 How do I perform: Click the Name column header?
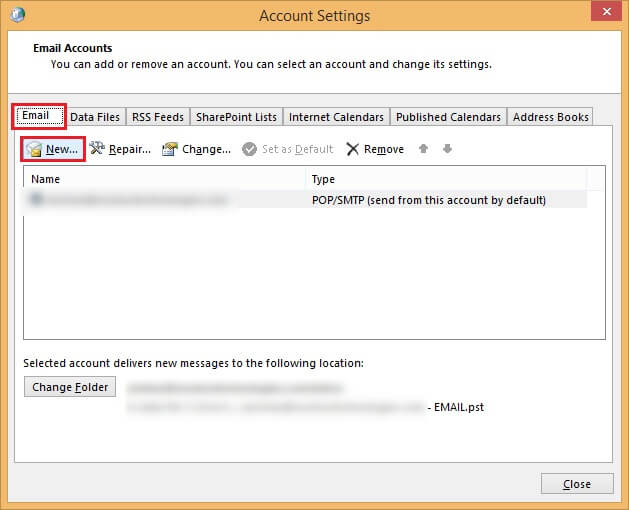point(166,179)
